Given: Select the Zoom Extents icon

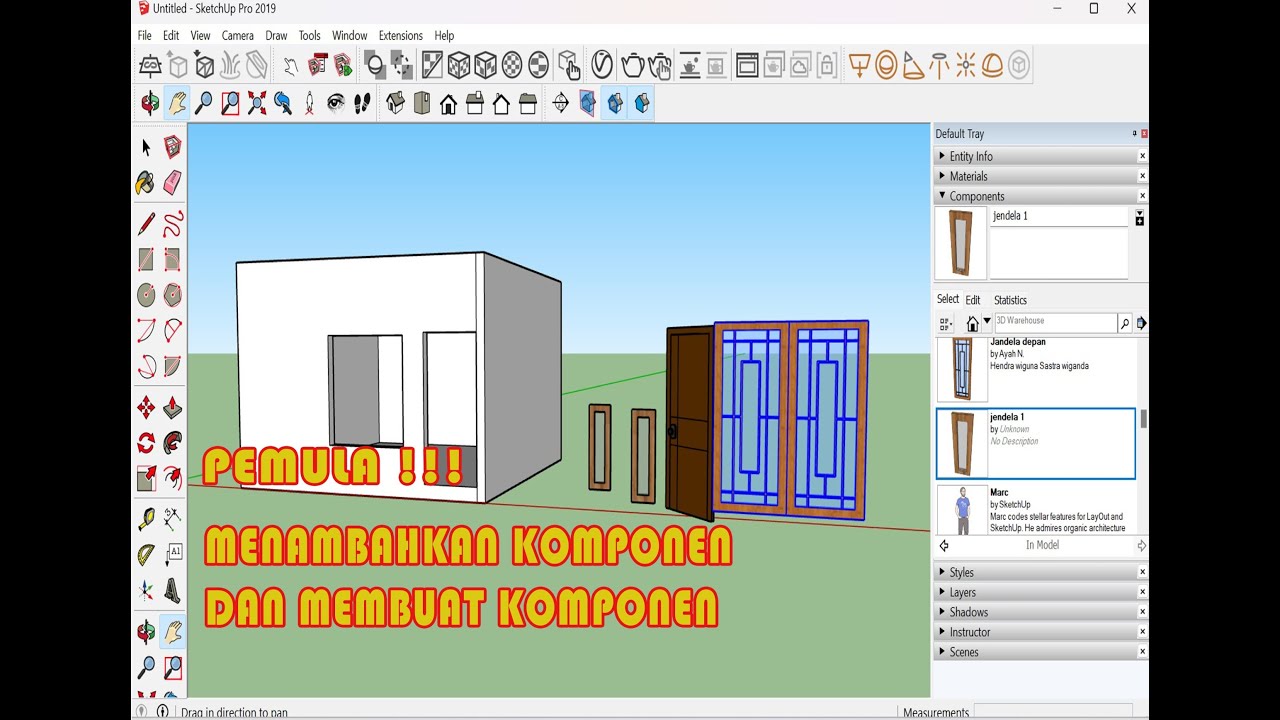Looking at the screenshot, I should pyautogui.click(x=257, y=103).
